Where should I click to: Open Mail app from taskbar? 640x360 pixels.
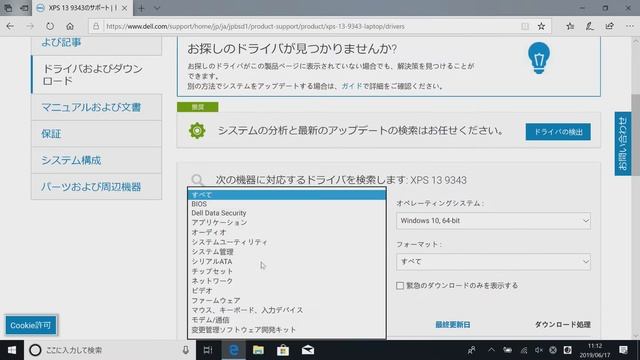point(308,350)
